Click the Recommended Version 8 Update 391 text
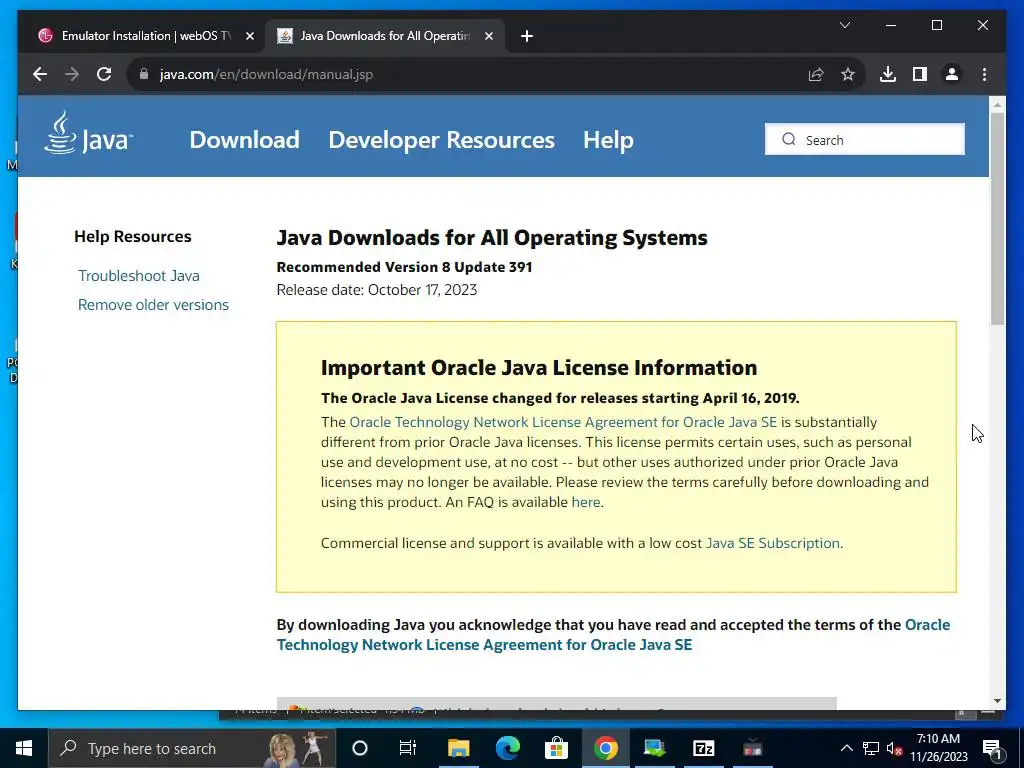 click(404, 267)
